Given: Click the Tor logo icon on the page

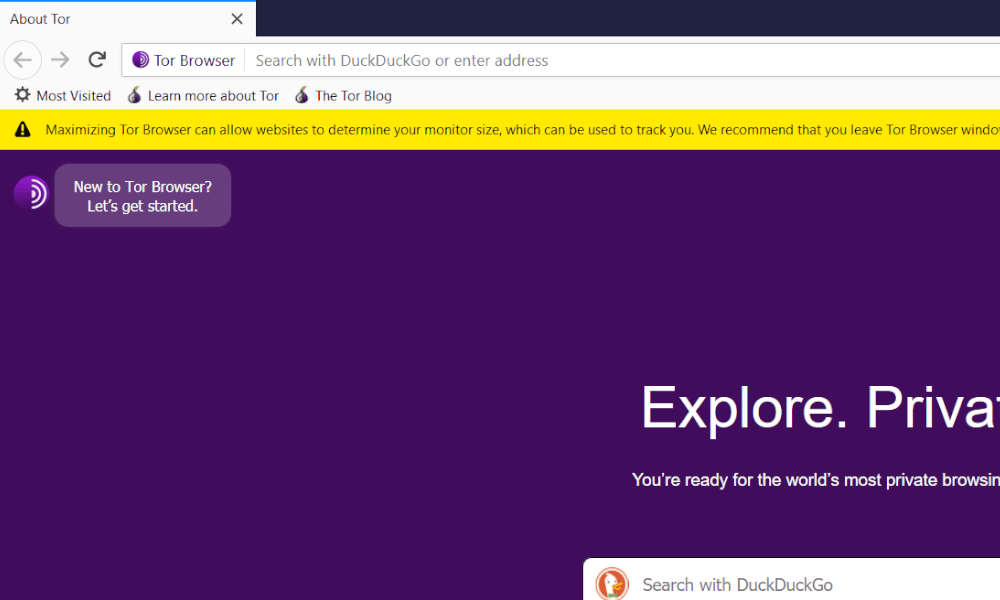Looking at the screenshot, I should (31, 193).
